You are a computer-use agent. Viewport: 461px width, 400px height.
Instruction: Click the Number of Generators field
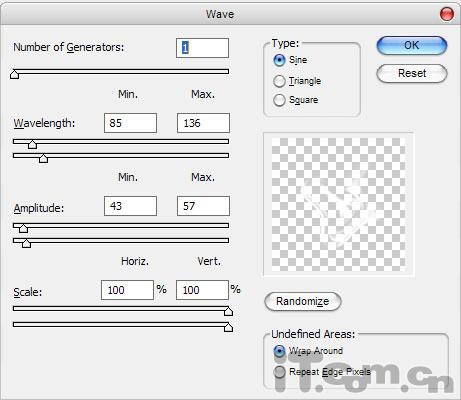coord(202,48)
